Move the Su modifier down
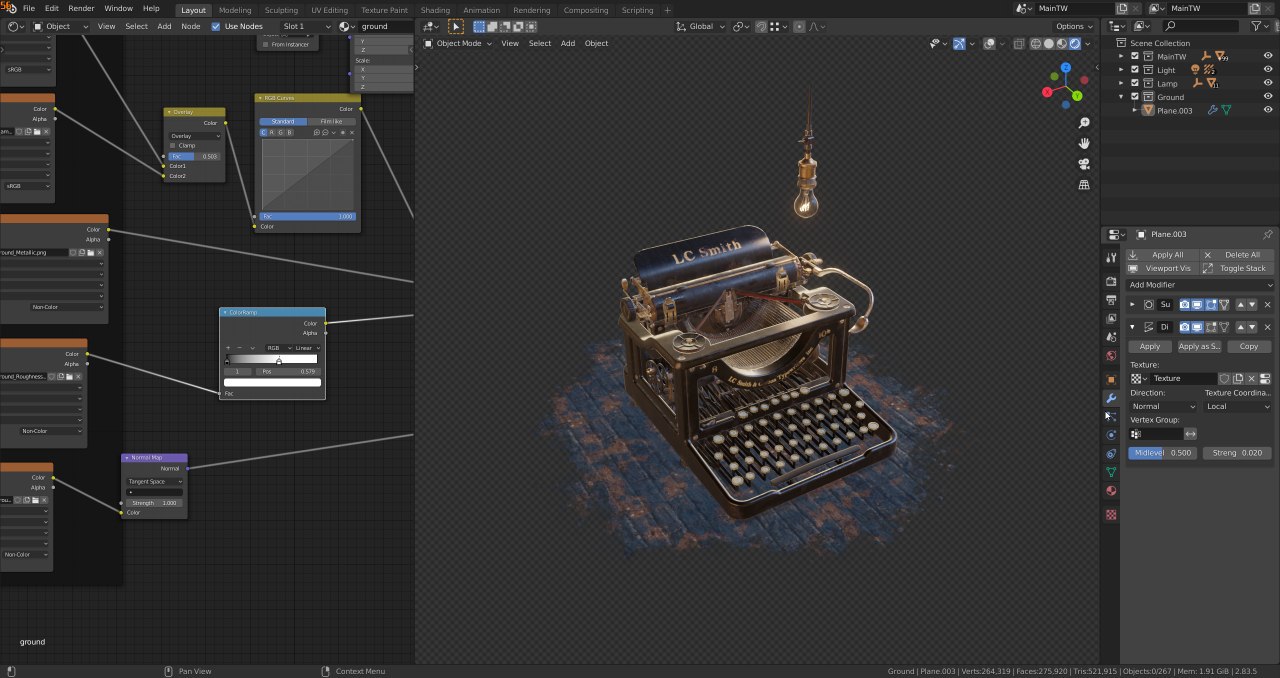 pyautogui.click(x=1252, y=304)
